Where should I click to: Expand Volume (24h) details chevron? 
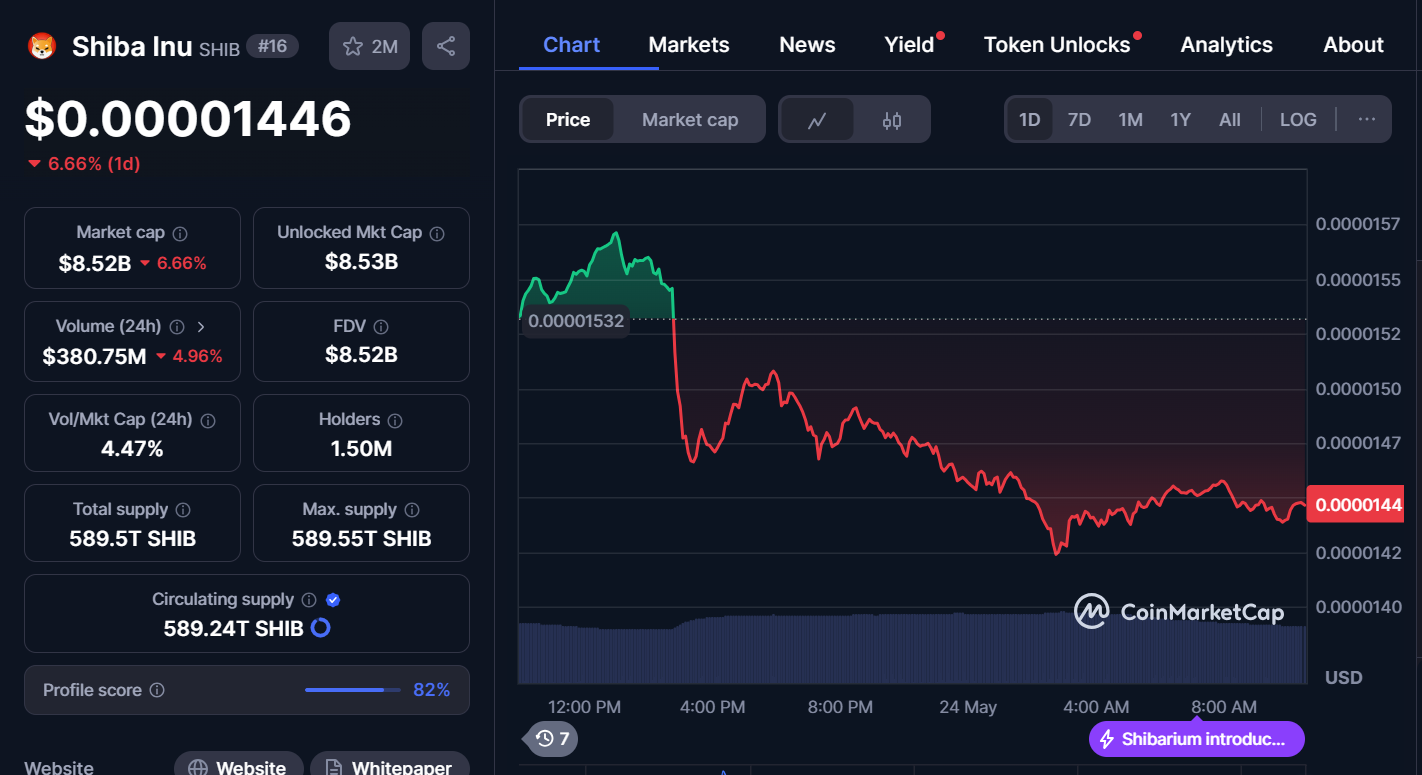(x=201, y=327)
